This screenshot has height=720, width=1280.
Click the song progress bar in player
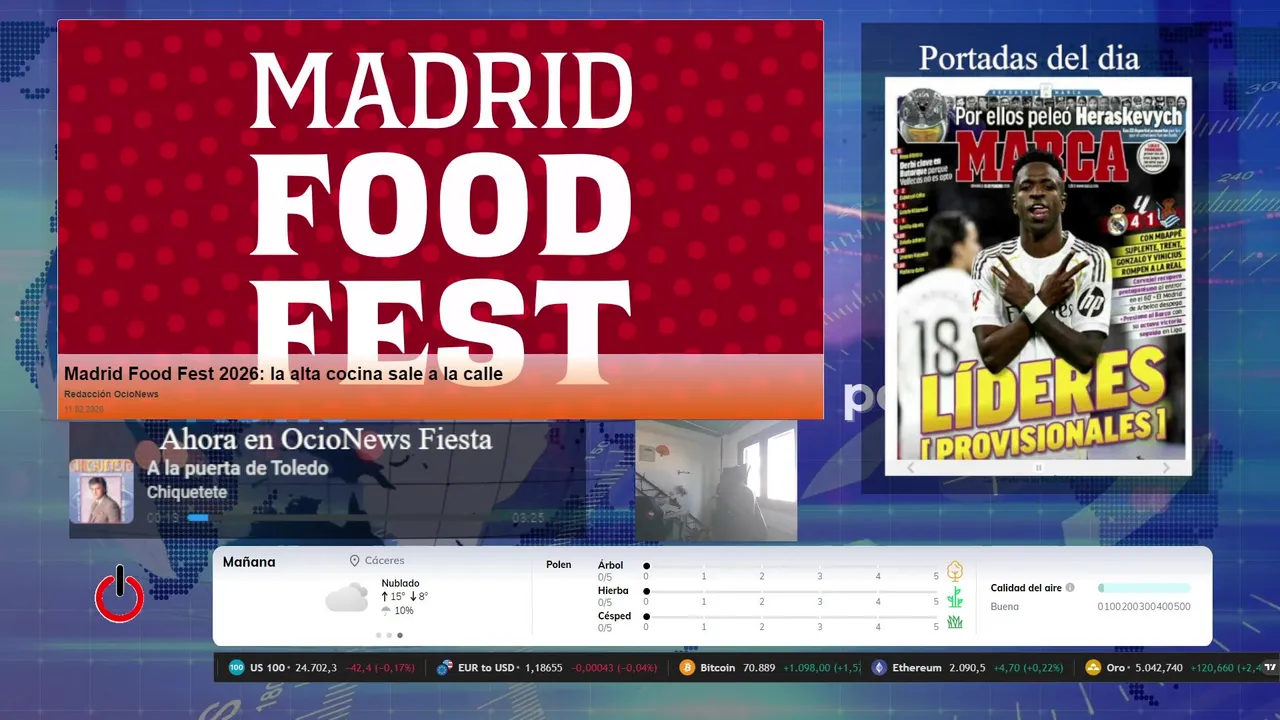346,518
